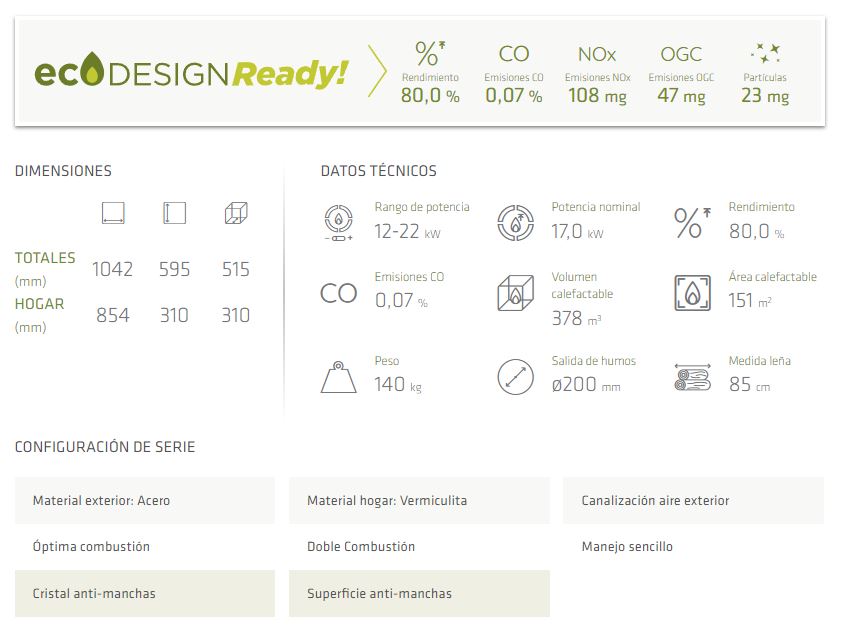847x627 pixels.
Task: Click the total width value 1042
Action: click(112, 269)
